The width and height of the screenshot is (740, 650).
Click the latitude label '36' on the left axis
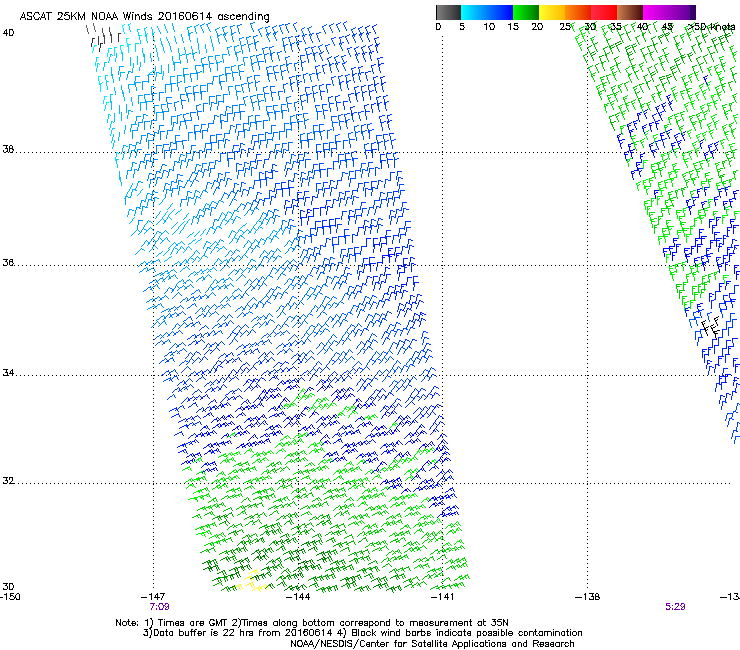(8, 262)
